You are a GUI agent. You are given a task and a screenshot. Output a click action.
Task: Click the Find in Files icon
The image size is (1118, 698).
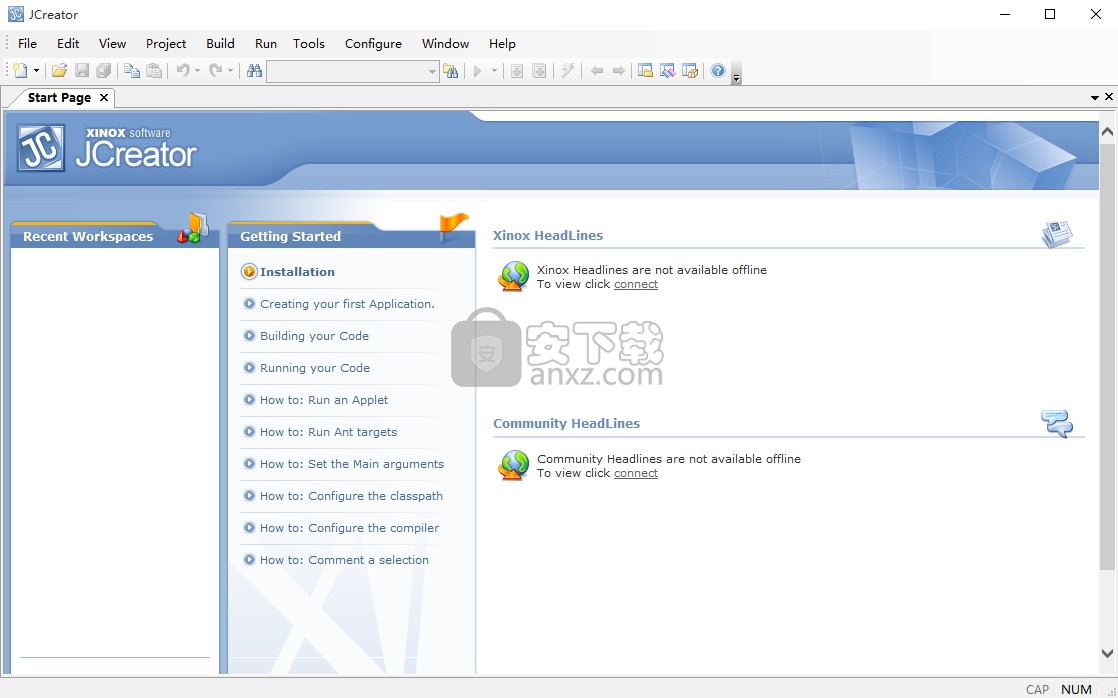[x=451, y=71]
